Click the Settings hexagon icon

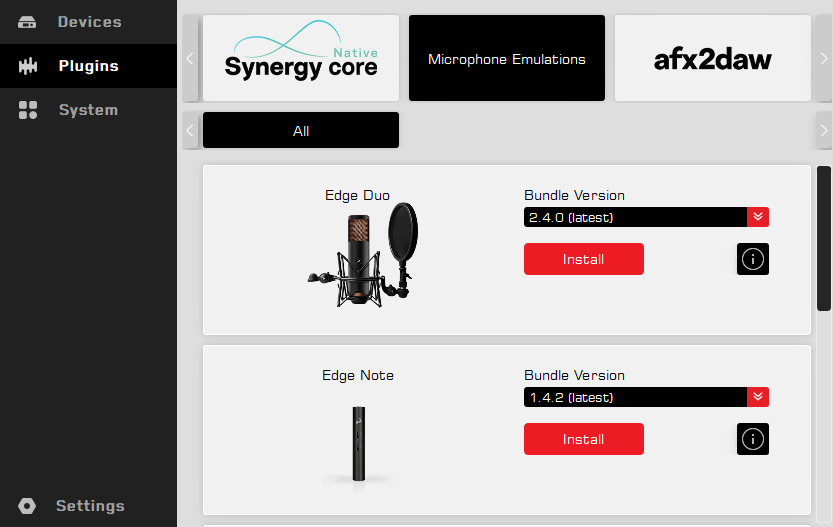pyautogui.click(x=27, y=506)
